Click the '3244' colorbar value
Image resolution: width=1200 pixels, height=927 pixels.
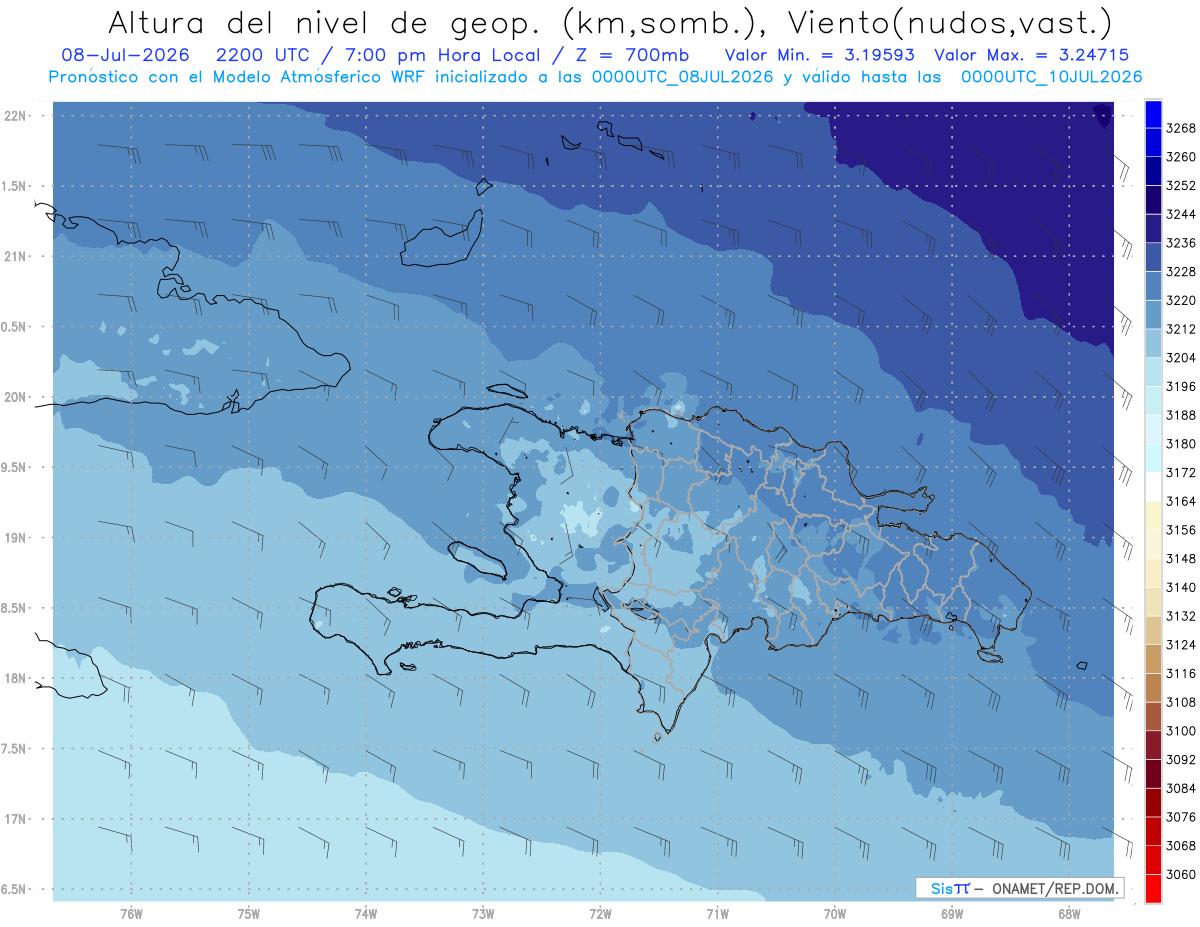(x=1180, y=214)
